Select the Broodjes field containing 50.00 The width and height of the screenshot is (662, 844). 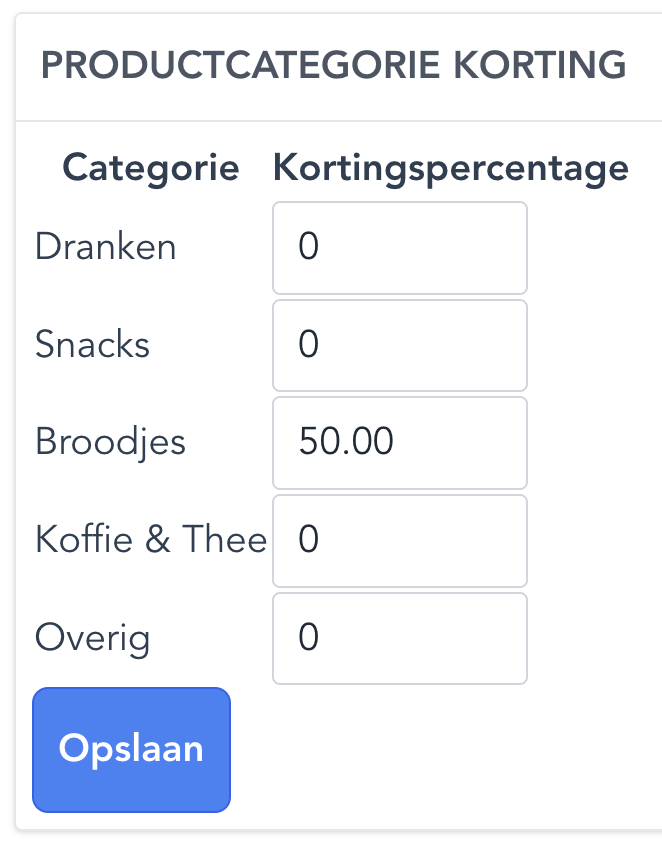point(399,442)
